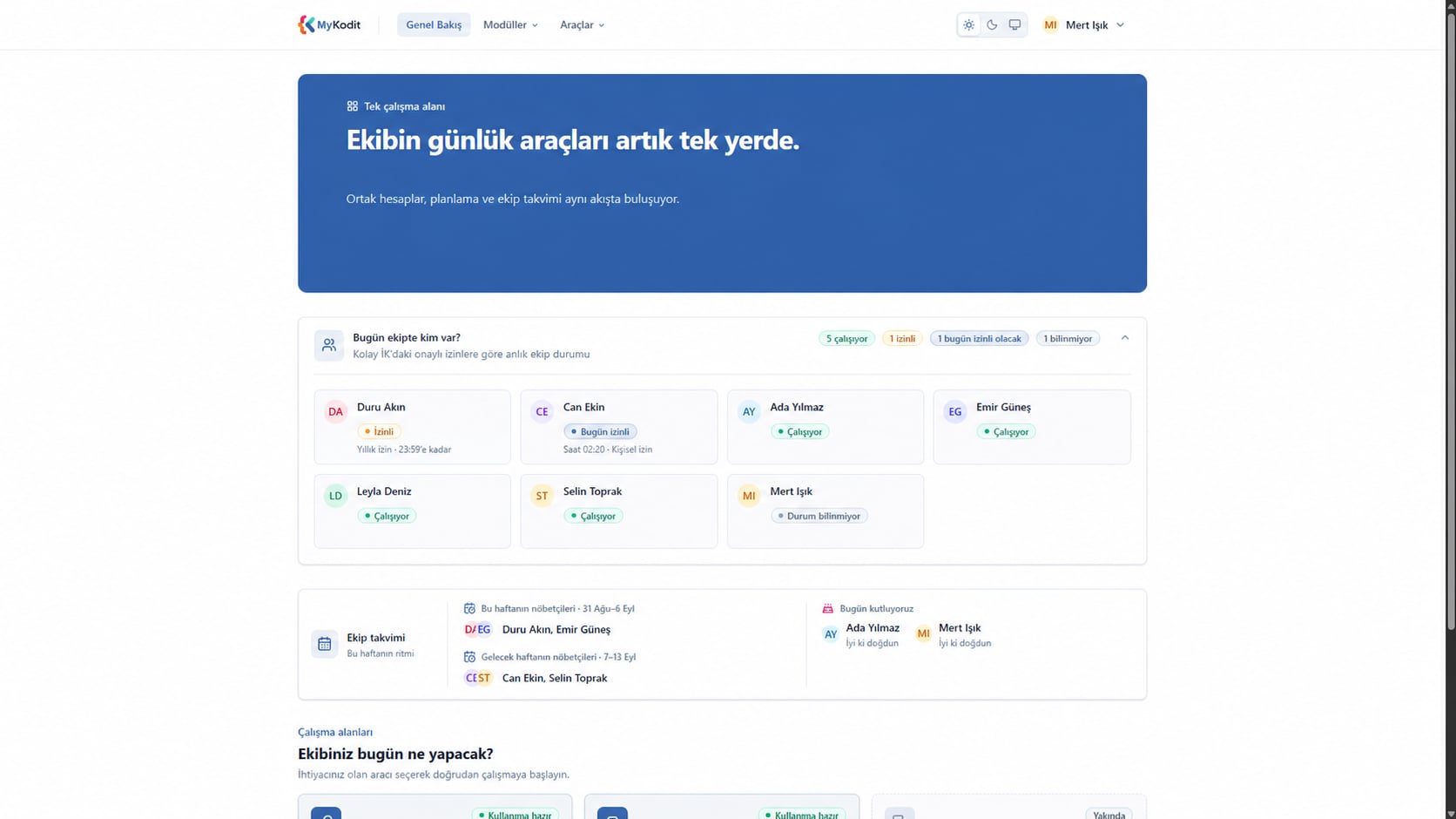Open the Genel Bakış tab

[434, 24]
